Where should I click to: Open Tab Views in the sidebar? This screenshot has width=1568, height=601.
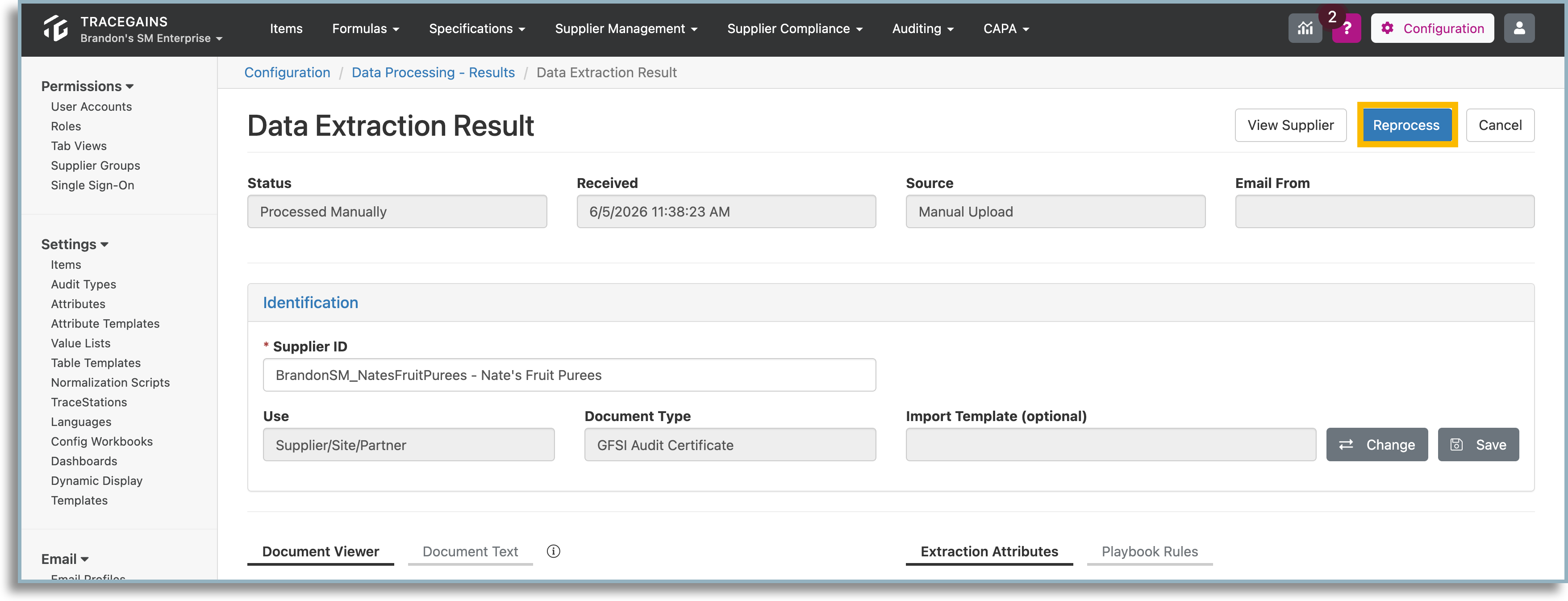tap(79, 146)
